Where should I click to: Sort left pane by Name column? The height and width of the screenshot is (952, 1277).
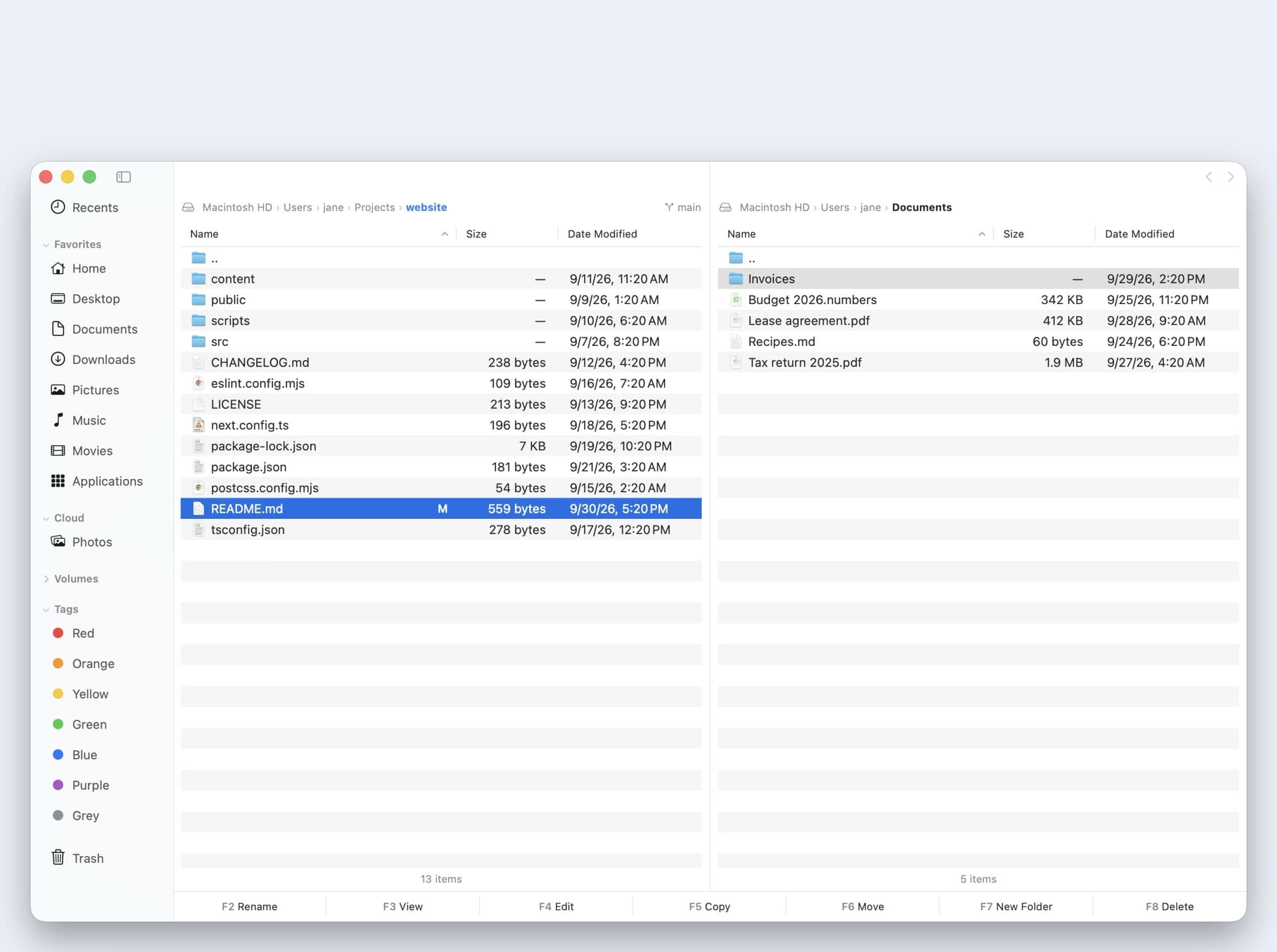[319, 234]
